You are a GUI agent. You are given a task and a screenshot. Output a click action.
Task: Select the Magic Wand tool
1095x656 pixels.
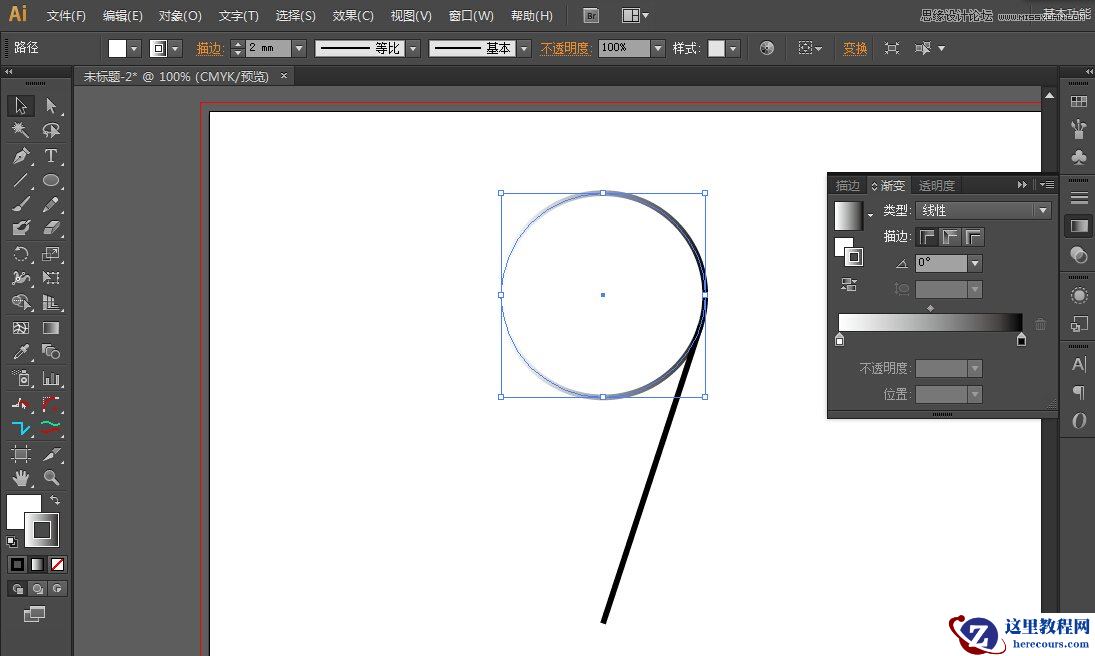click(x=18, y=130)
